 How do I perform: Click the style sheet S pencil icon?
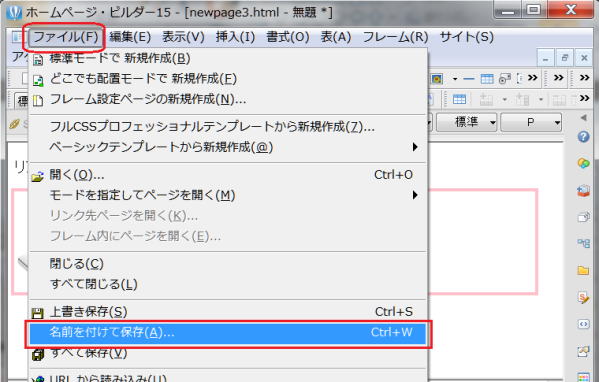click(583, 297)
